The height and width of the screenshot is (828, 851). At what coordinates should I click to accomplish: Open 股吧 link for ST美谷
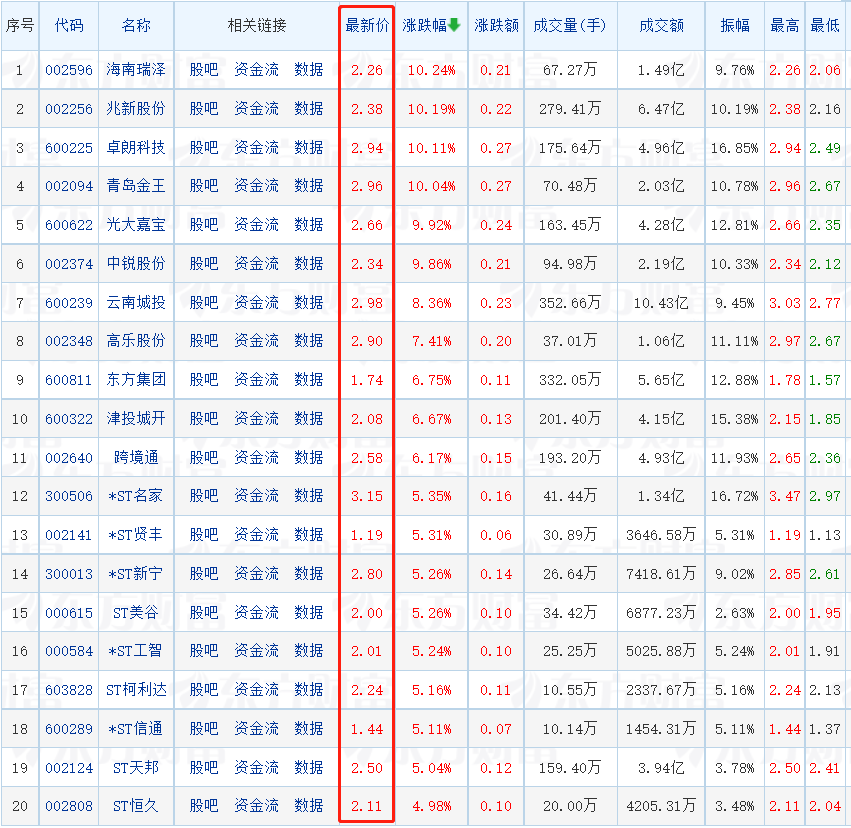click(x=204, y=613)
